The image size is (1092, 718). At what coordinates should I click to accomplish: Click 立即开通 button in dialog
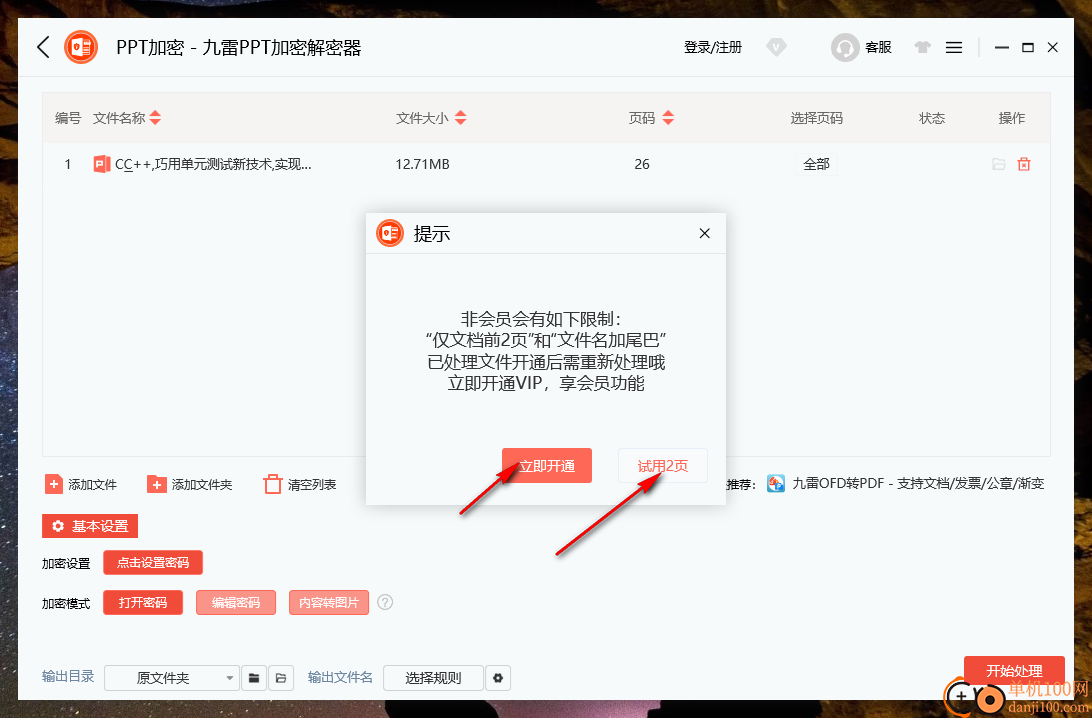[x=547, y=466]
